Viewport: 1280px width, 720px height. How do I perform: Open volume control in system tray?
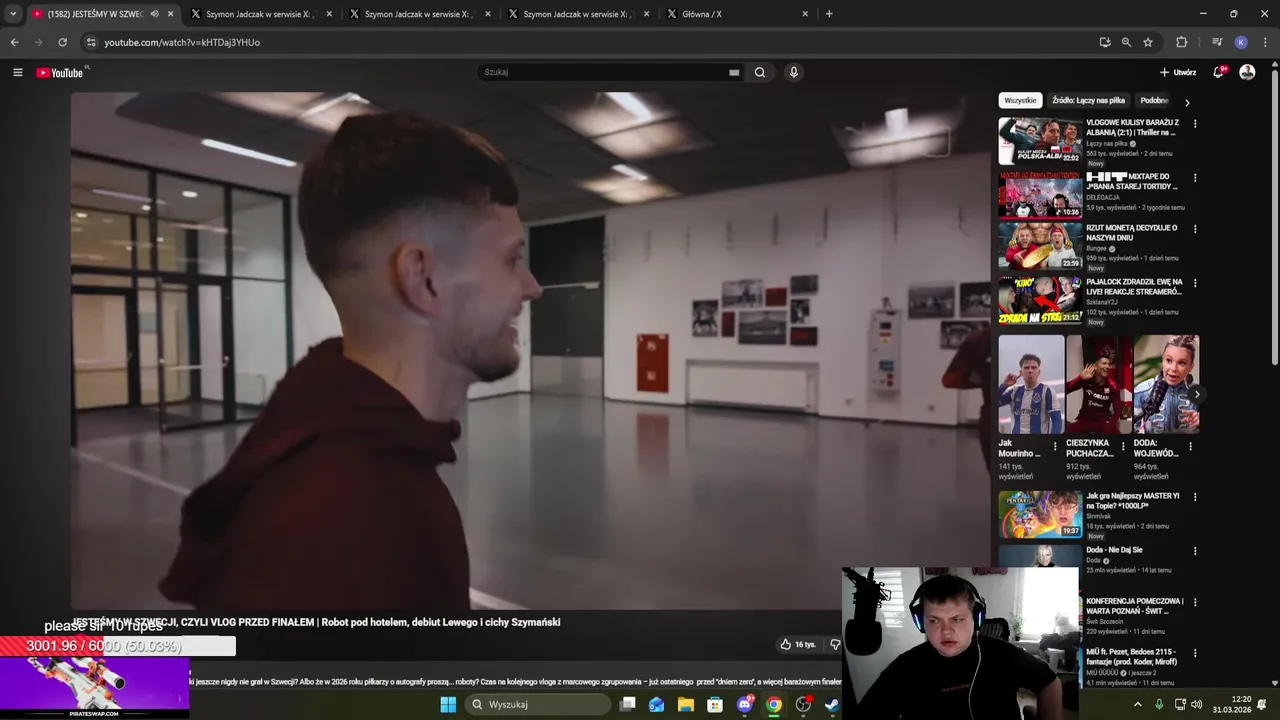point(1197,704)
